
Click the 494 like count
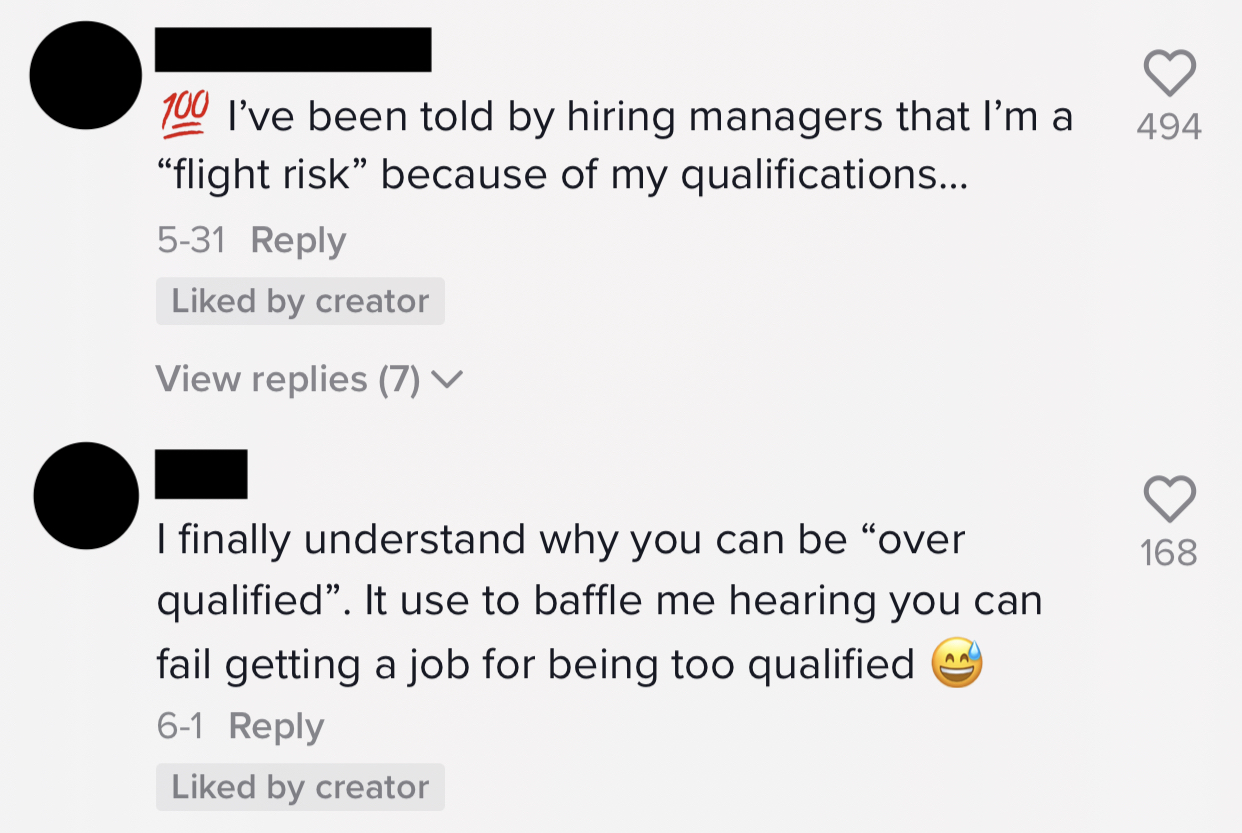click(x=1169, y=127)
